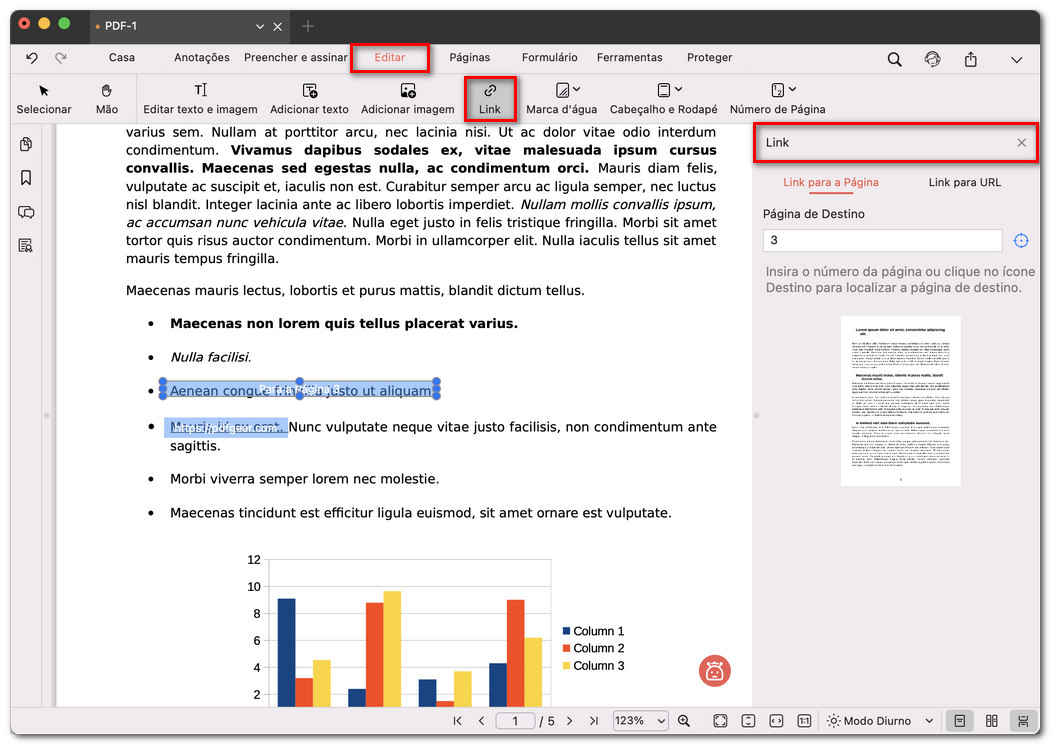The width and height of the screenshot is (1051, 745).
Task: Choose the Editar texto e imagem tool
Action: (200, 98)
